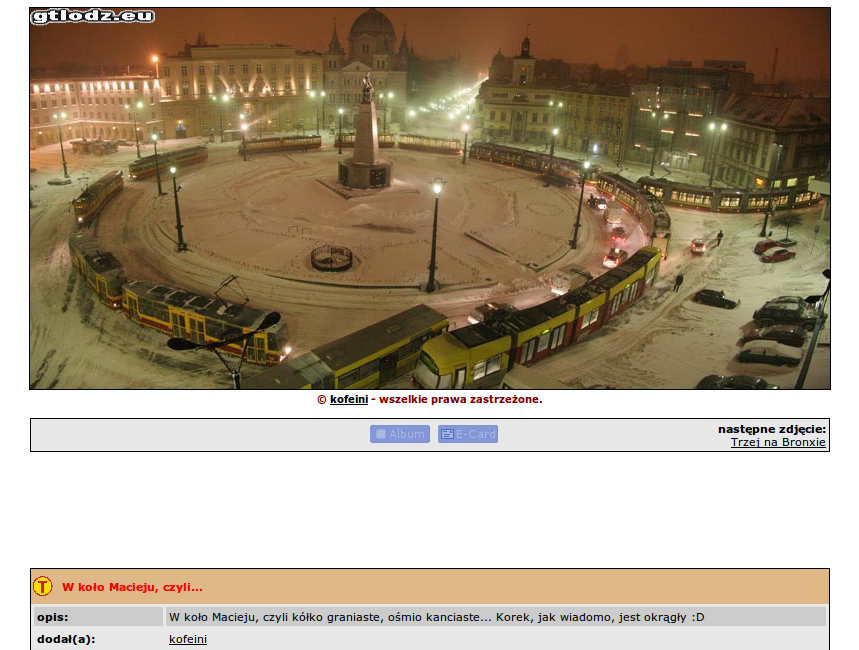This screenshot has height=650, width=859.
Task: Send photo as E-Card
Action: pos(468,434)
